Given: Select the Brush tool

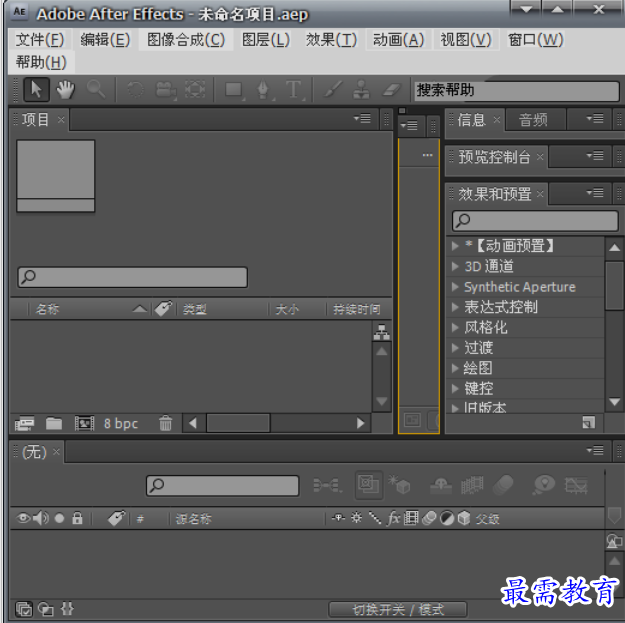Looking at the screenshot, I should click(332, 89).
